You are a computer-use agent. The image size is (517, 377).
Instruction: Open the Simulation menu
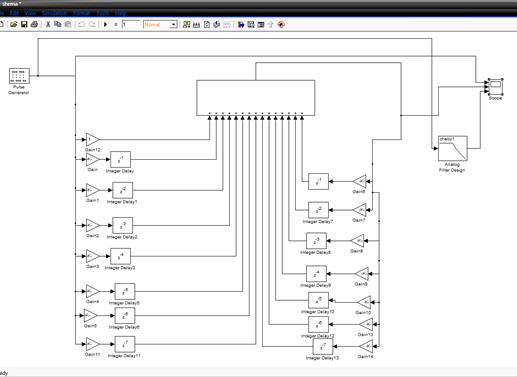(x=55, y=13)
